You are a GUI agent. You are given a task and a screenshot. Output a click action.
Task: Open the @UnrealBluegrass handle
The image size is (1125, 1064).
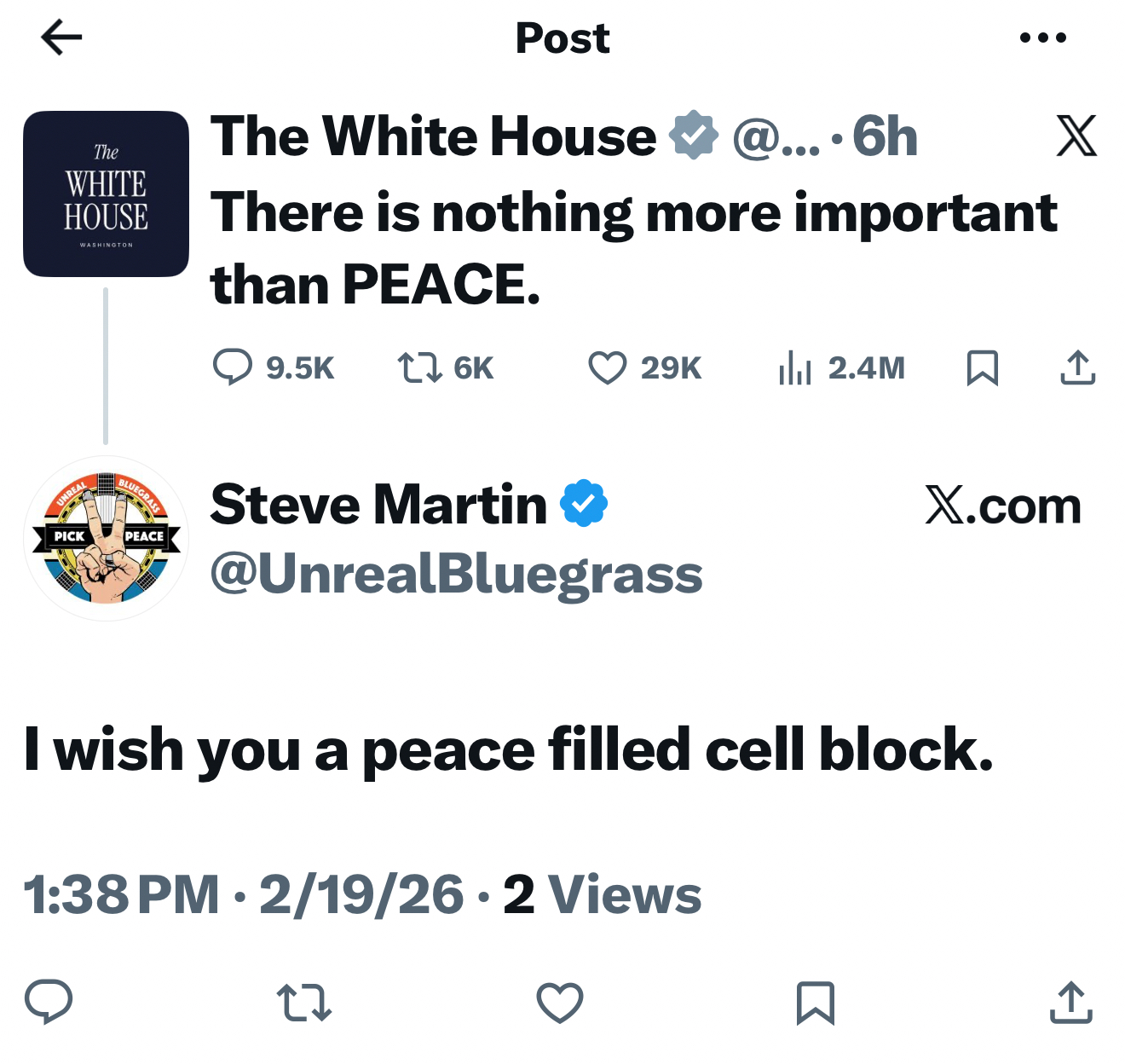point(456,574)
